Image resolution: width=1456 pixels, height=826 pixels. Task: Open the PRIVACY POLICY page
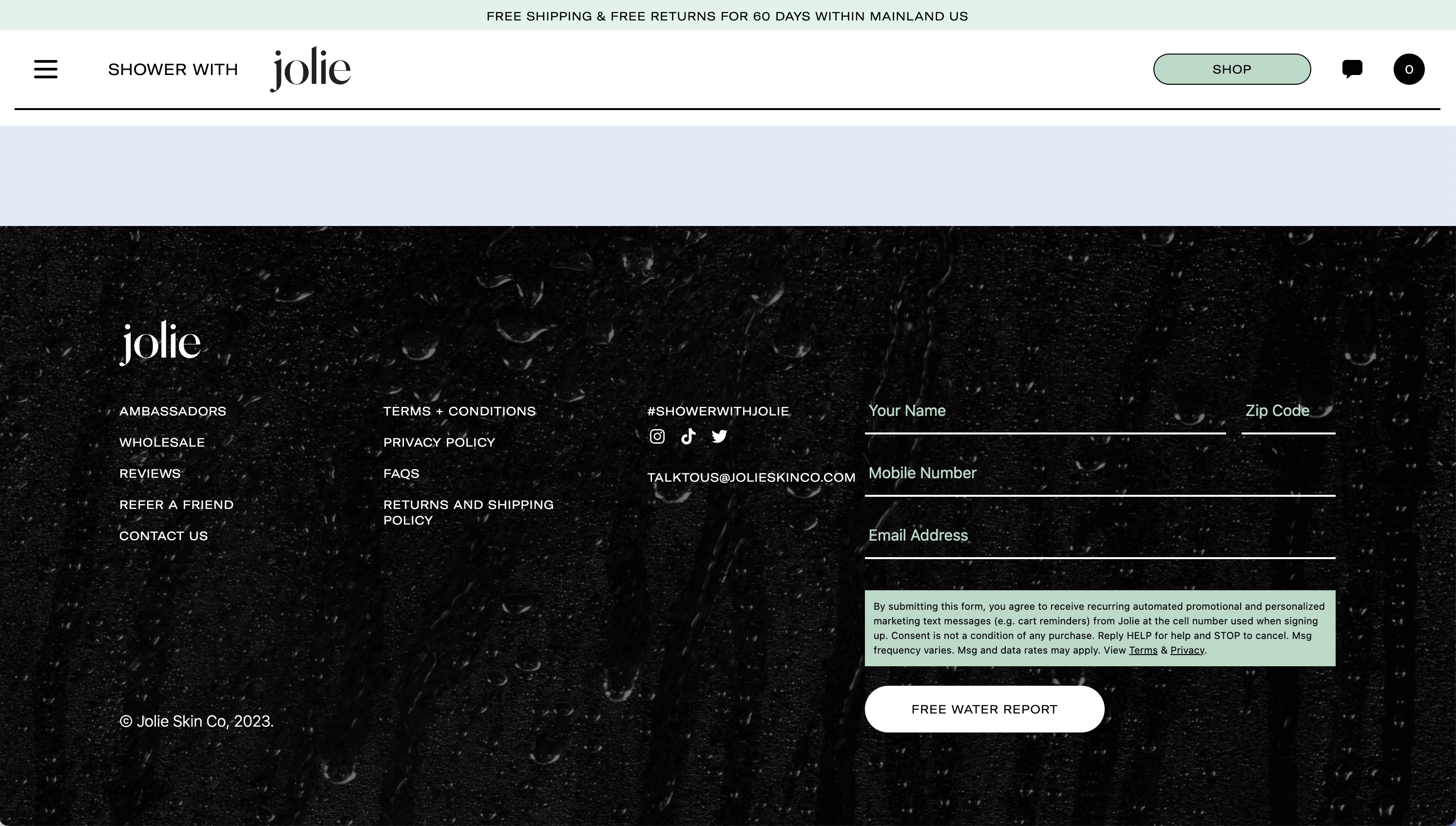(439, 442)
